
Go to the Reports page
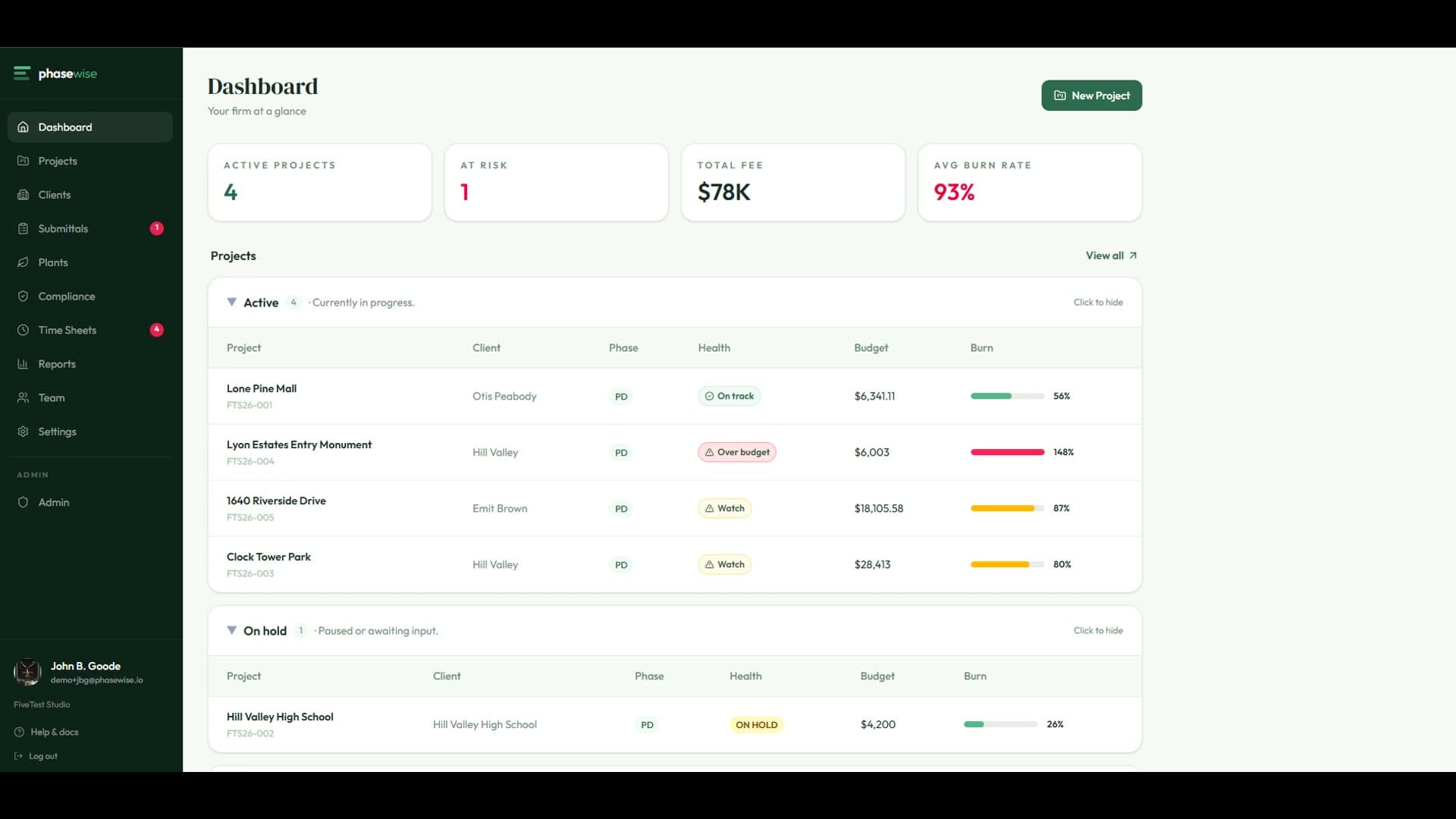click(90, 364)
